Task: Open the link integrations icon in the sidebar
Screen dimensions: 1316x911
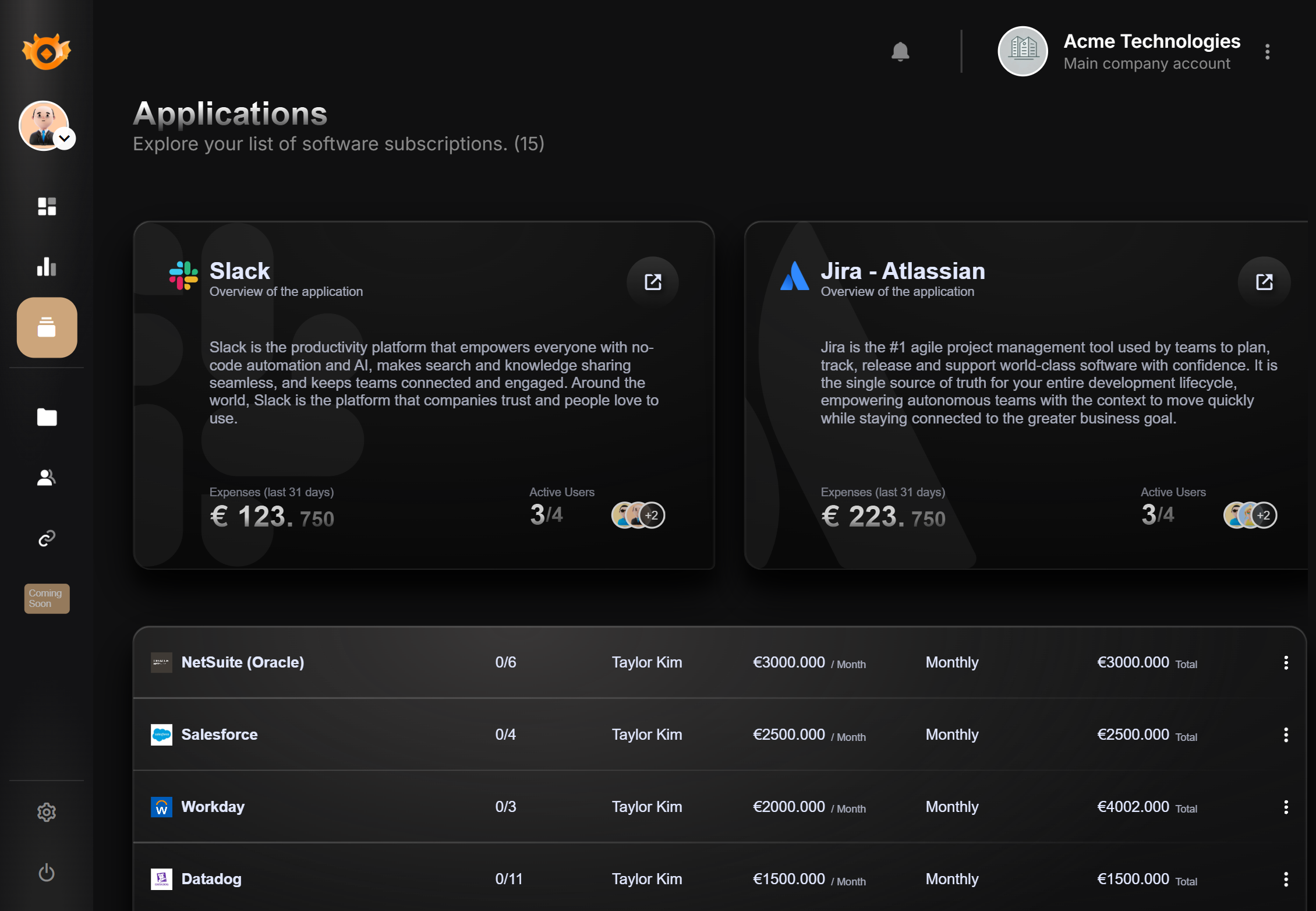Action: [47, 538]
